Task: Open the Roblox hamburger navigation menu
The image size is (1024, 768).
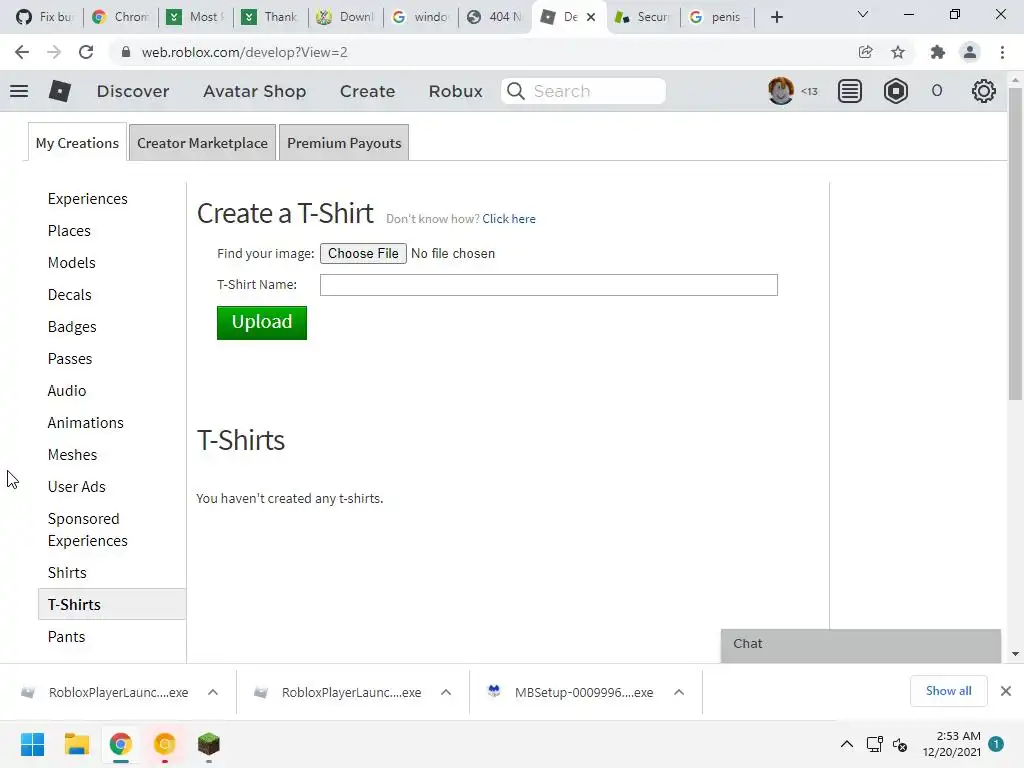Action: (x=19, y=91)
